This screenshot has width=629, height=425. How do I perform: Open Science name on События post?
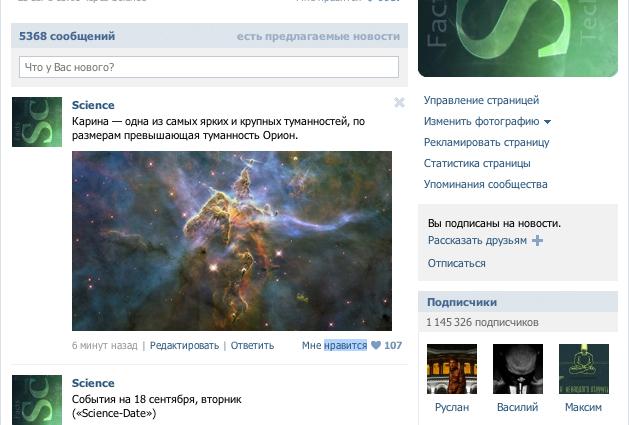click(x=93, y=383)
